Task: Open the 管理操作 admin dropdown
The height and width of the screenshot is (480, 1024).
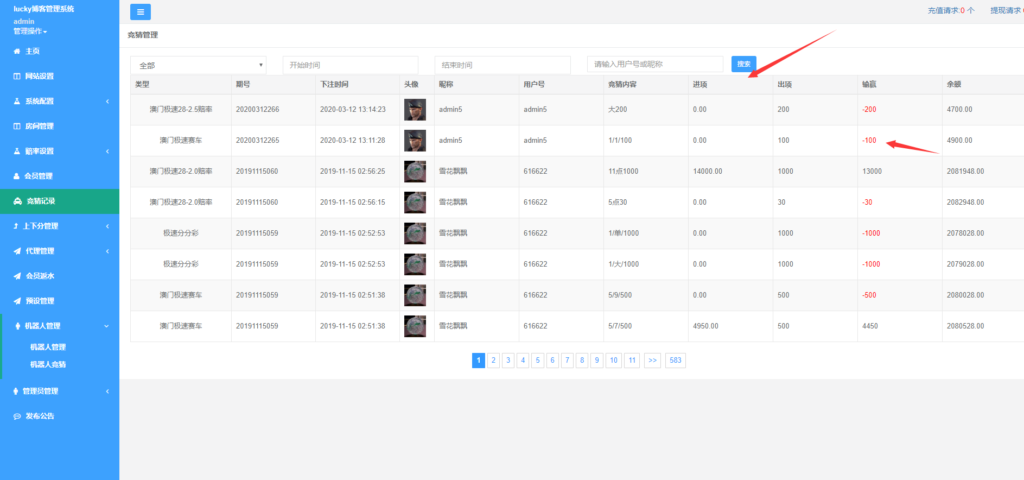Action: click(x=30, y=32)
